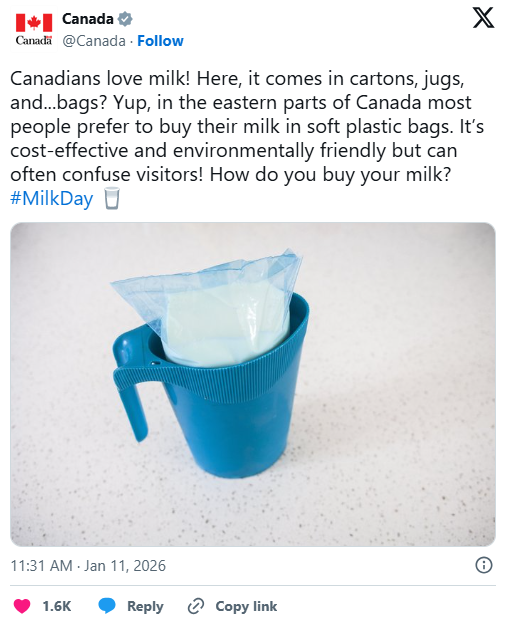507x621 pixels.
Task: Click the reply speech bubble icon
Action: pyautogui.click(x=107, y=606)
